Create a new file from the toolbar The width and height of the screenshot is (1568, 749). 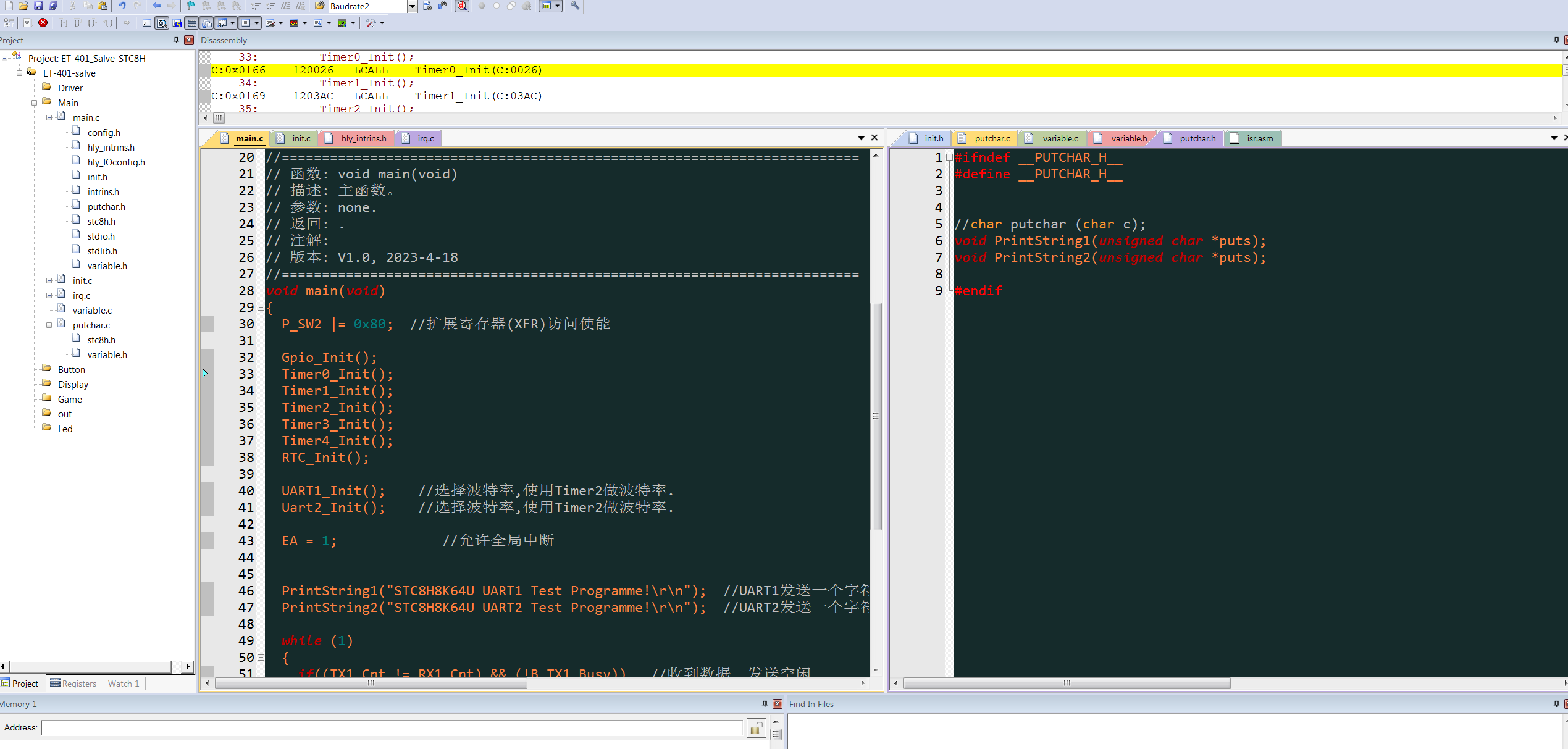[9, 6]
